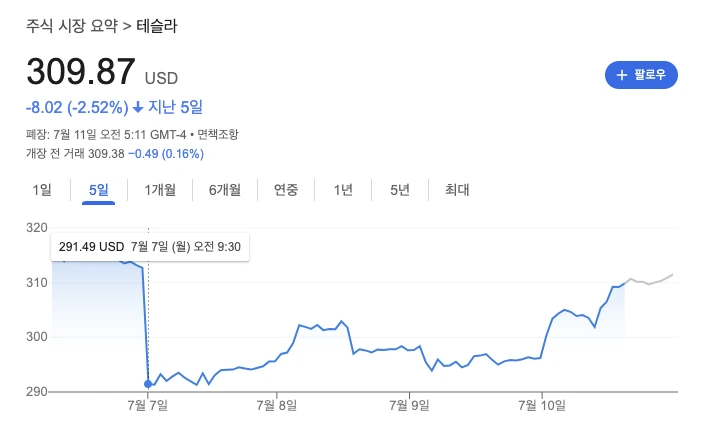
Task: Switch to 1개월 range
Action: tap(160, 190)
